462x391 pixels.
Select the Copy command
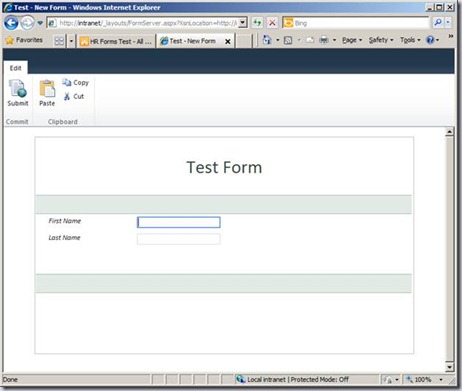(x=75, y=83)
